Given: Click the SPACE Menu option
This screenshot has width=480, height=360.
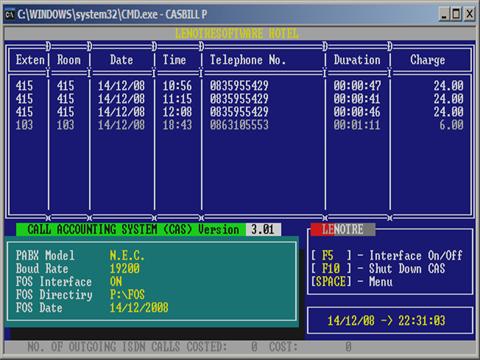Looking at the screenshot, I should [x=352, y=282].
